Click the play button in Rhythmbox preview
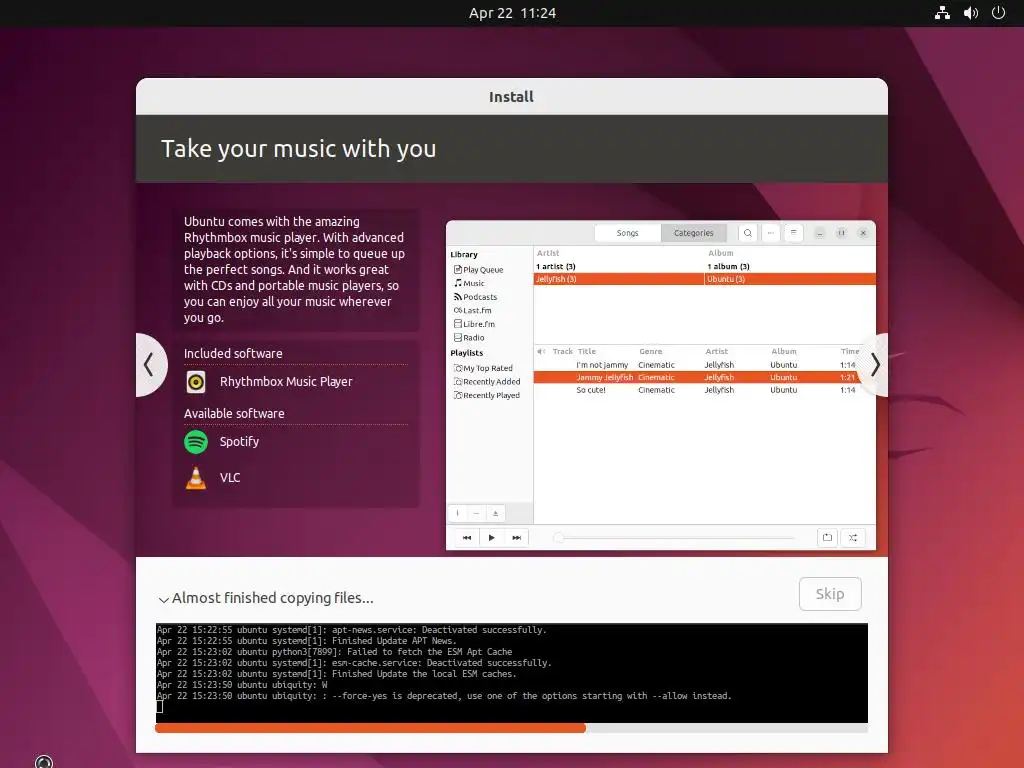 tap(492, 537)
